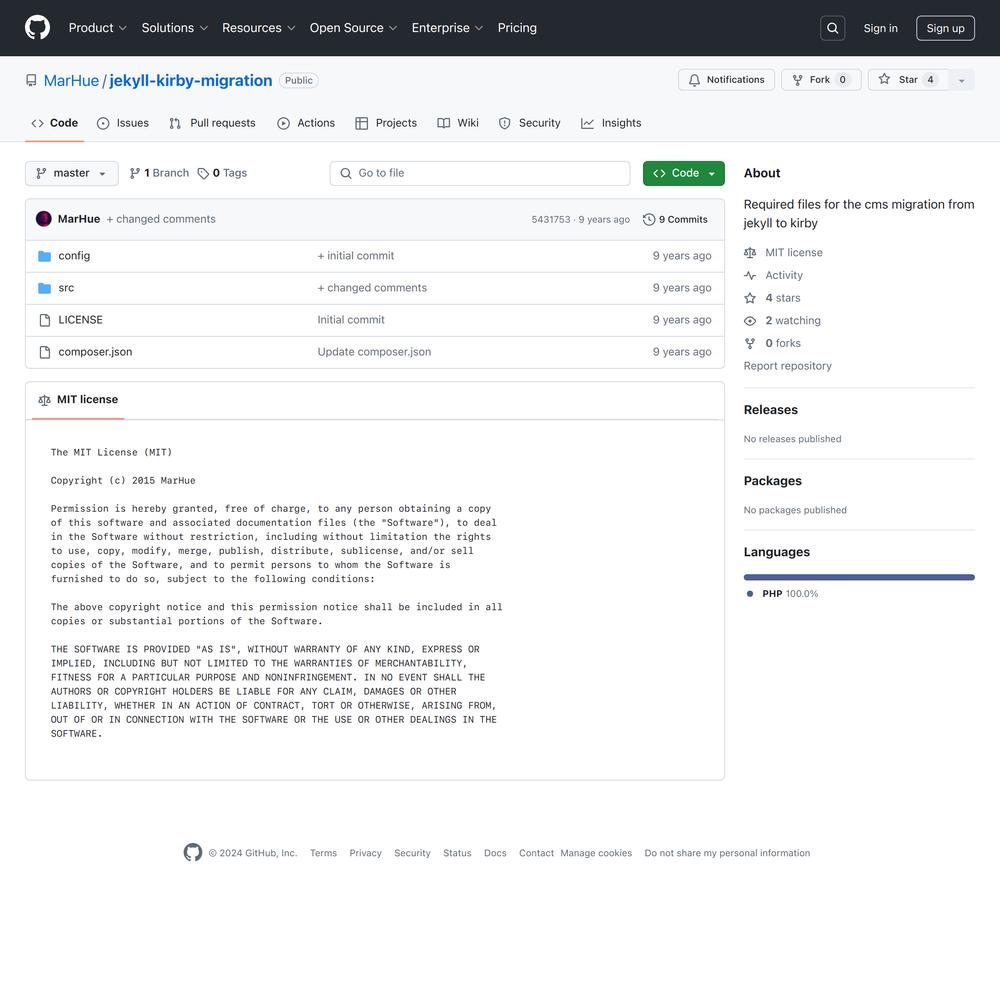This screenshot has height=1000, width=1000.
Task: Switch to the Issues tab
Action: [122, 123]
